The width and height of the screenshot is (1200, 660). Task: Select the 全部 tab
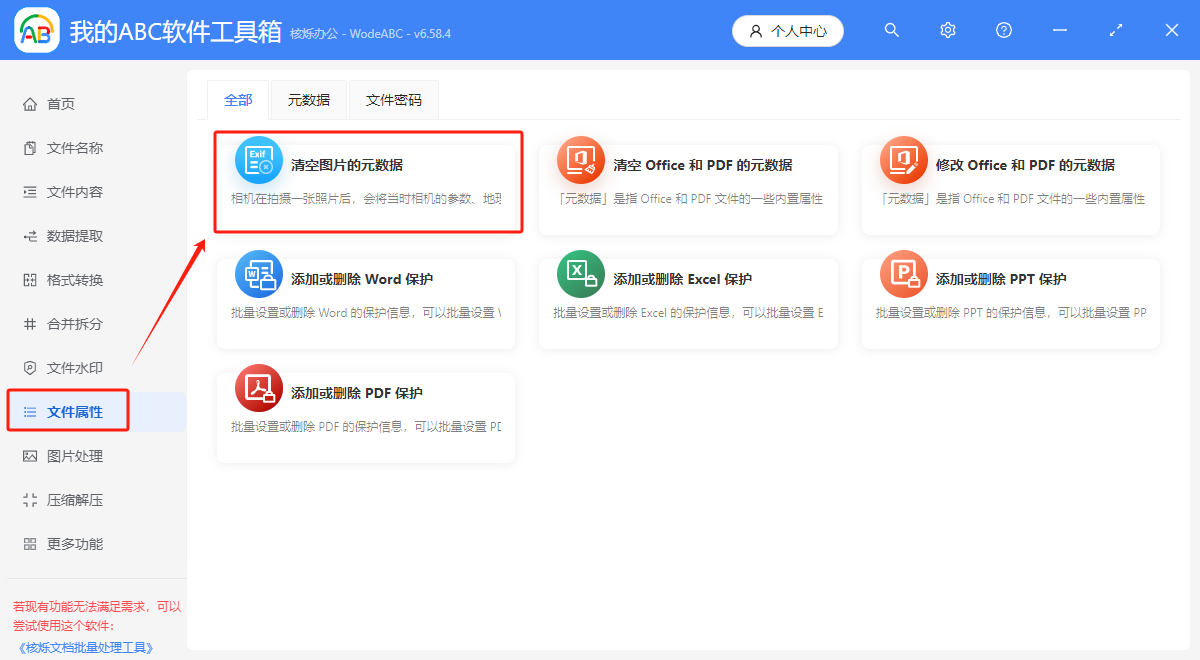click(238, 99)
